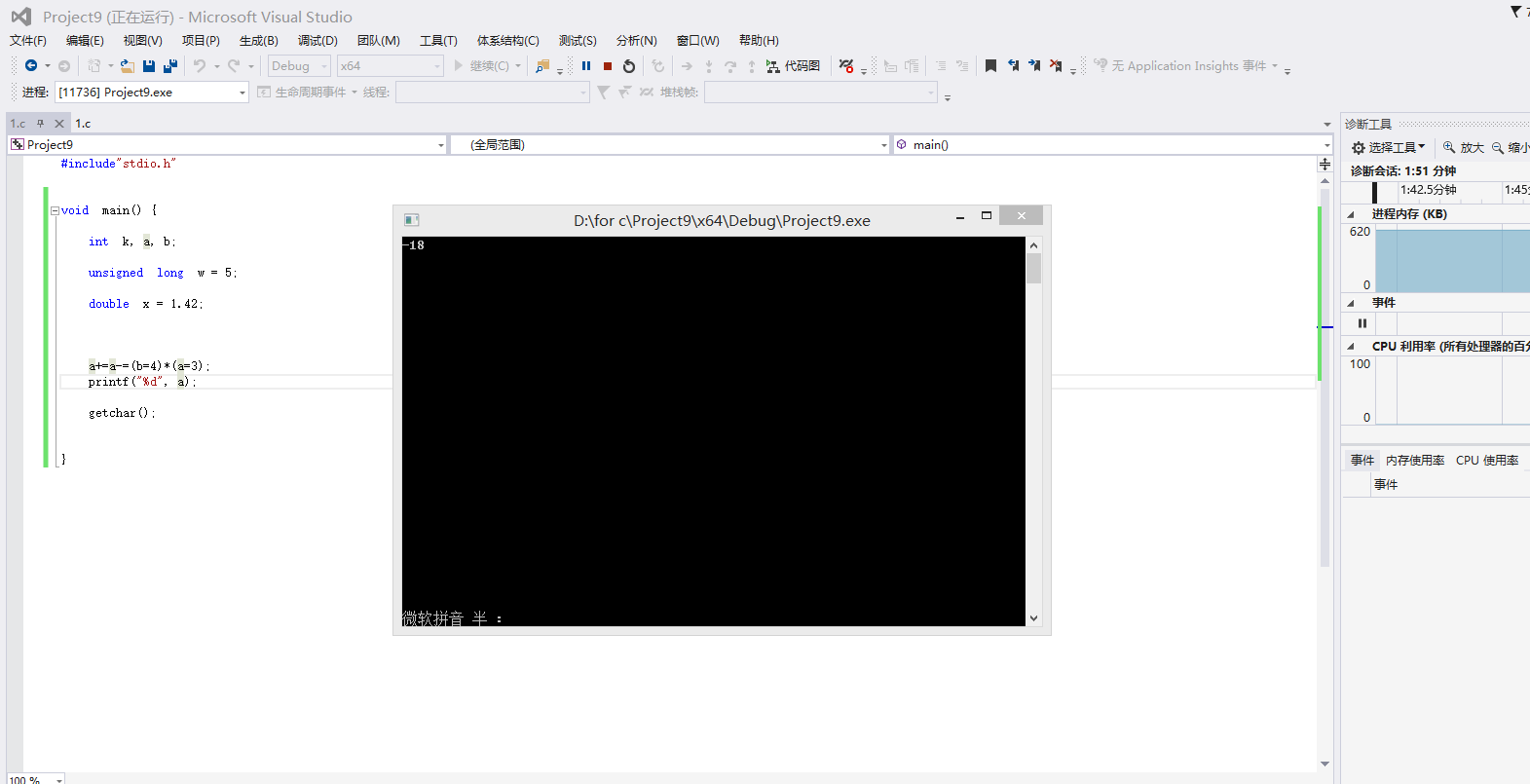Jump to next bookmark icon
The image size is (1530, 784).
click(1034, 66)
